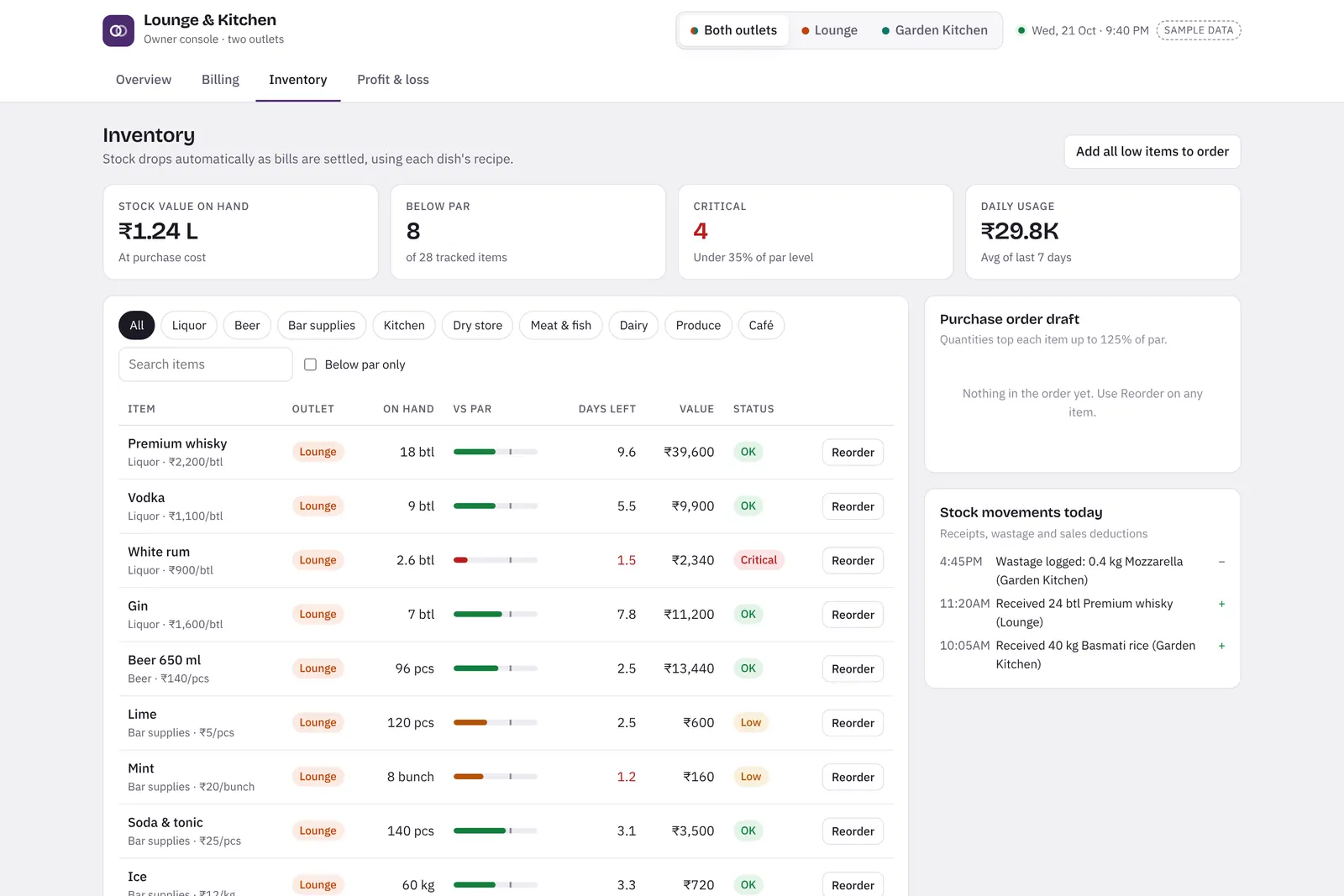Screen dimensions: 1344x896
Task: Click the minus icon beside Mozzarella wastage
Action: (1221, 562)
